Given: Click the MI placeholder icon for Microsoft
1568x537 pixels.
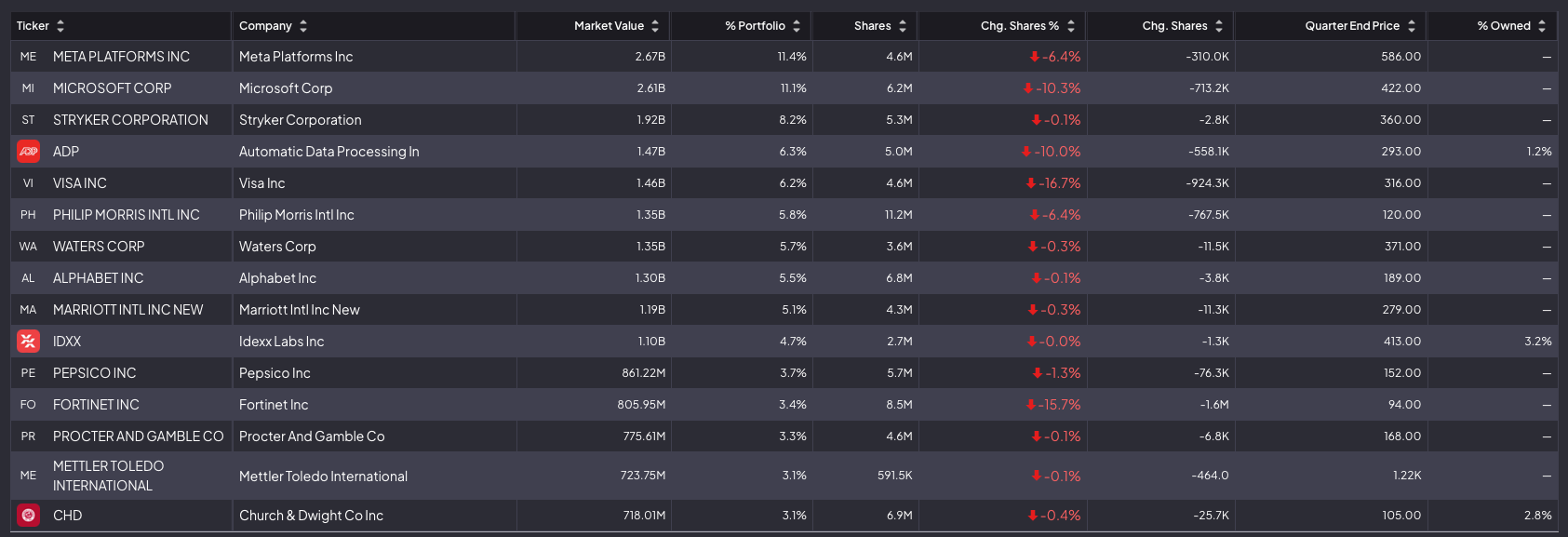Looking at the screenshot, I should 28,88.
